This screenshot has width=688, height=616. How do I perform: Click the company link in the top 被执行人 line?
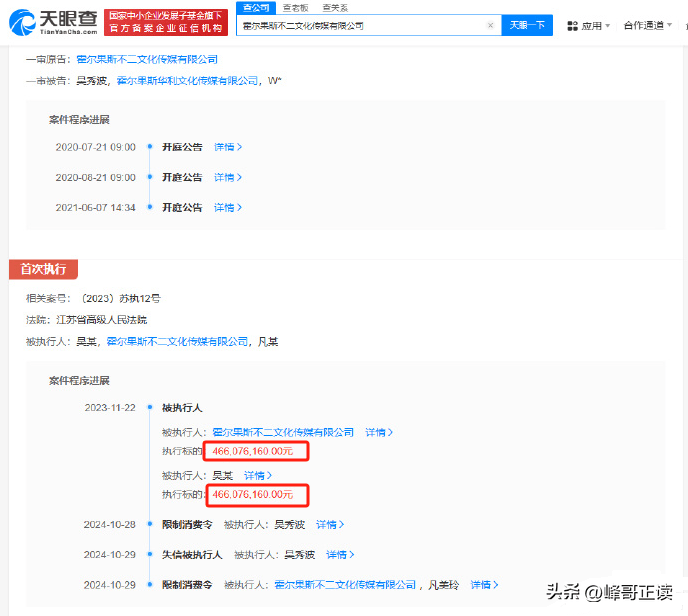[177, 342]
